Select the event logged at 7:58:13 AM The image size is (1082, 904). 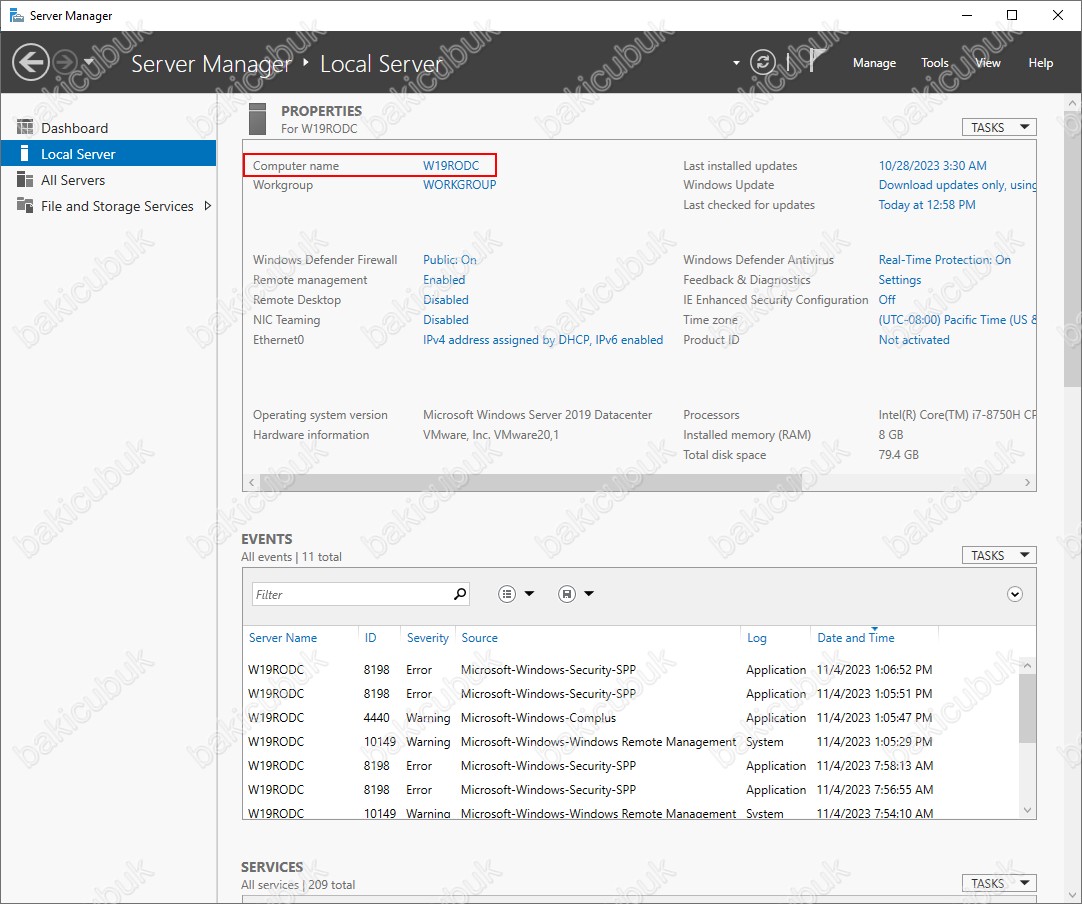click(631, 765)
